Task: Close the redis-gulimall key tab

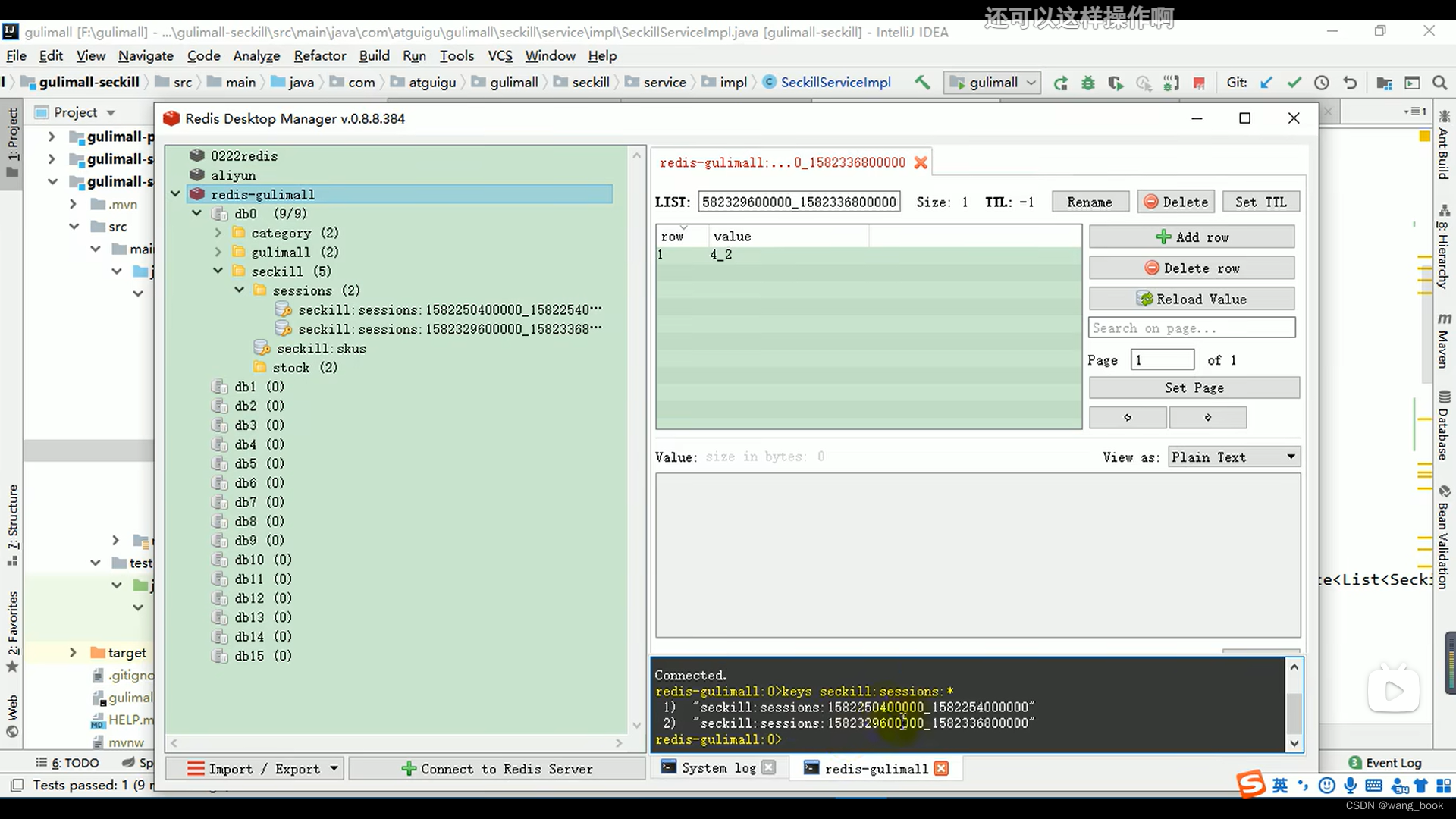Action: point(921,162)
